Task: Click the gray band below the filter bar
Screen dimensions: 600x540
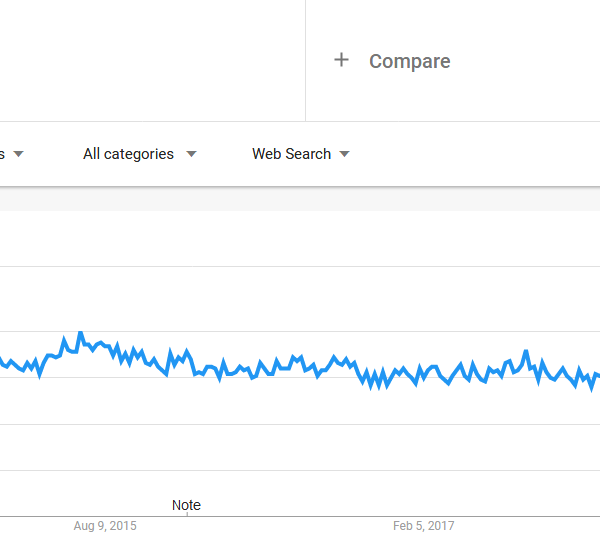Action: tap(300, 199)
